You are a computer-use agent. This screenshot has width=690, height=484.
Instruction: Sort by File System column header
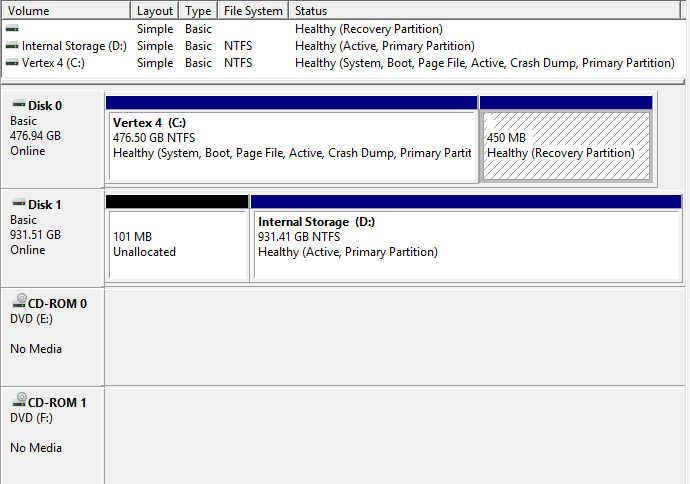click(x=253, y=11)
